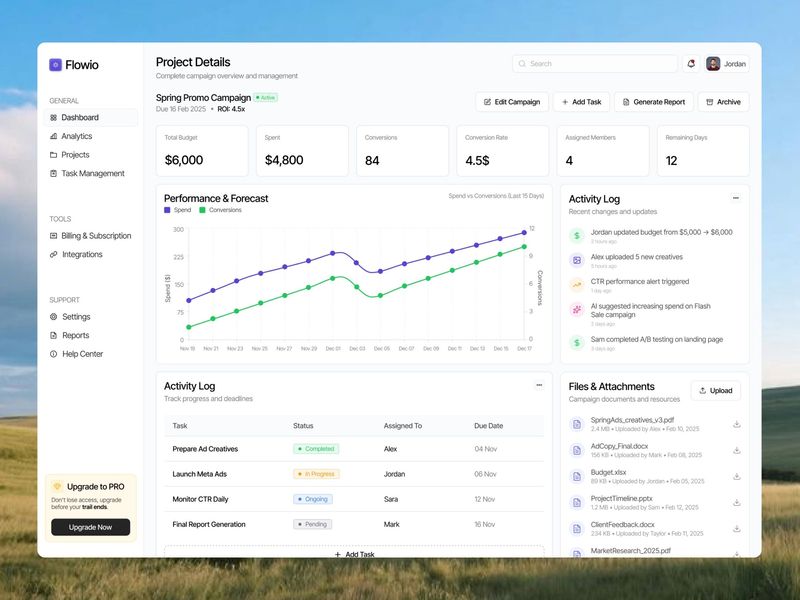Screen dimensions: 800x600
Task: Click the Task Management clipboard icon
Action: point(53,173)
